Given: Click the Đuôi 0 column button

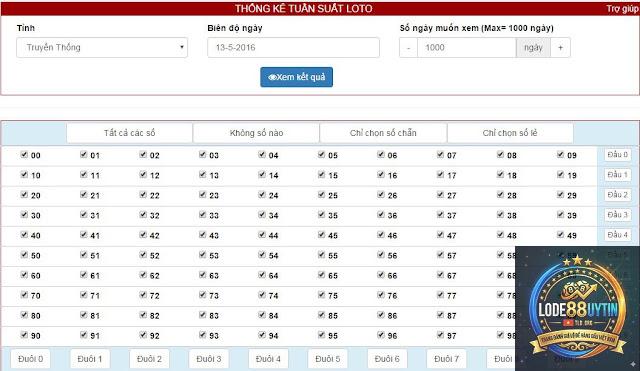Looking at the screenshot, I should click(31, 359).
